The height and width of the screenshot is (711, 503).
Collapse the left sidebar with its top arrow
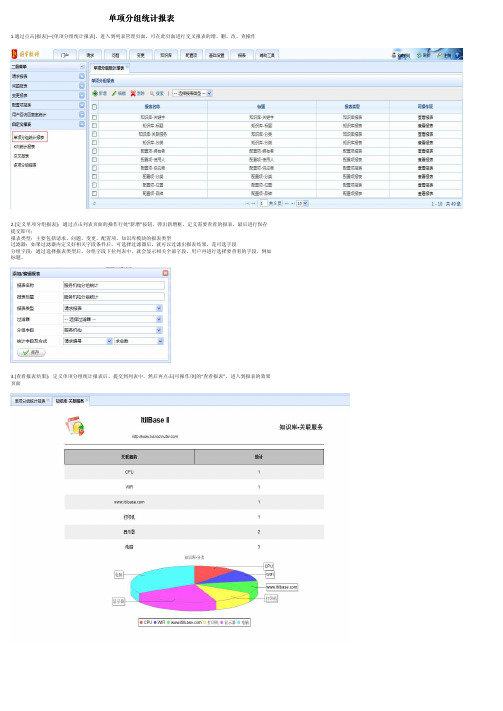pyautogui.click(x=82, y=67)
